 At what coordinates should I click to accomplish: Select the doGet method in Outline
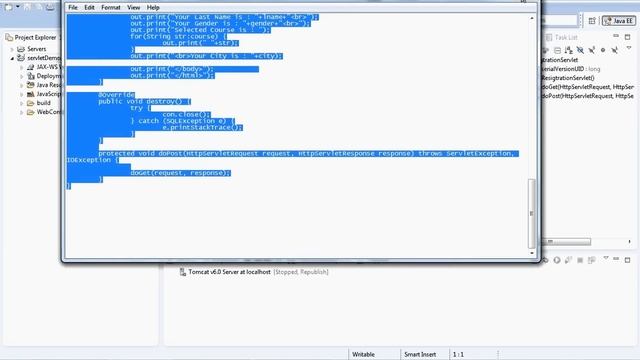pyautogui.click(x=588, y=87)
